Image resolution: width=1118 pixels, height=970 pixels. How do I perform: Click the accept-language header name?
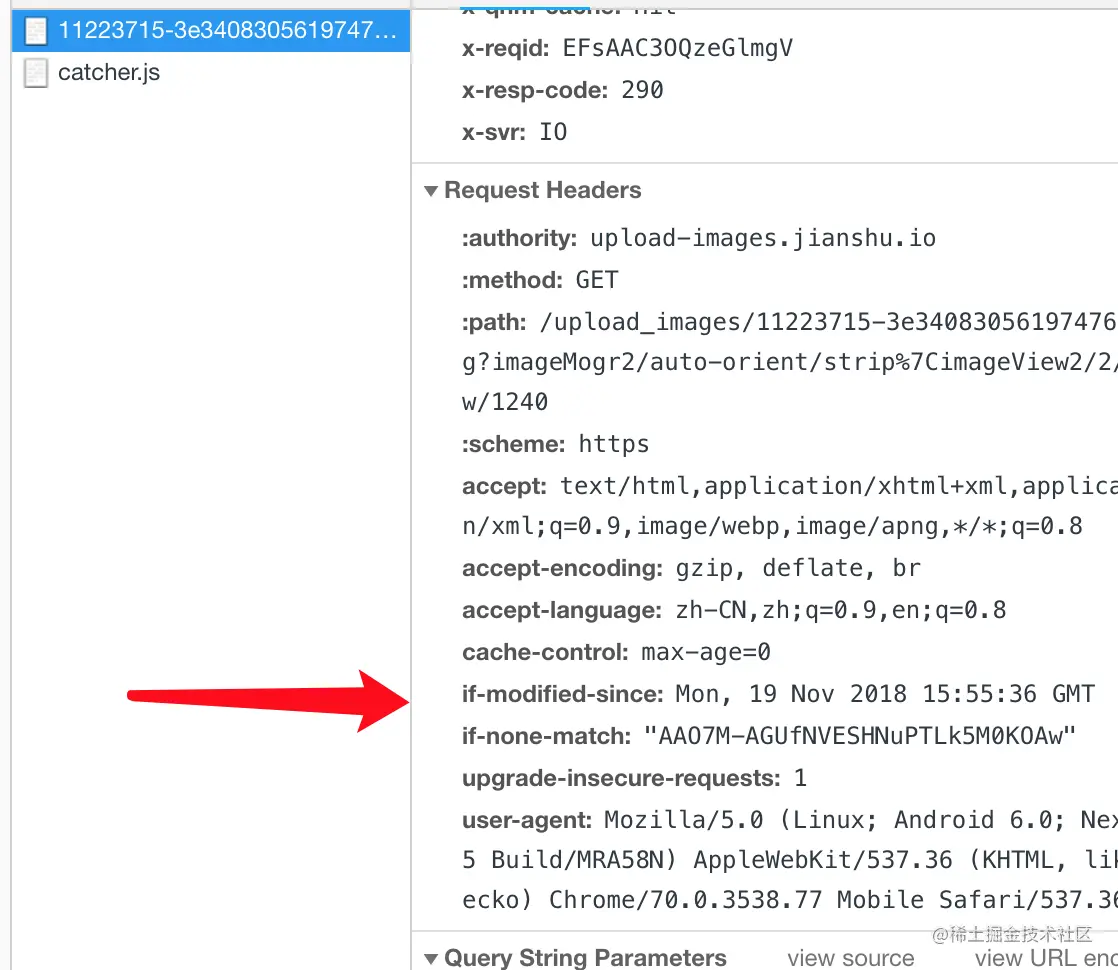(563, 611)
